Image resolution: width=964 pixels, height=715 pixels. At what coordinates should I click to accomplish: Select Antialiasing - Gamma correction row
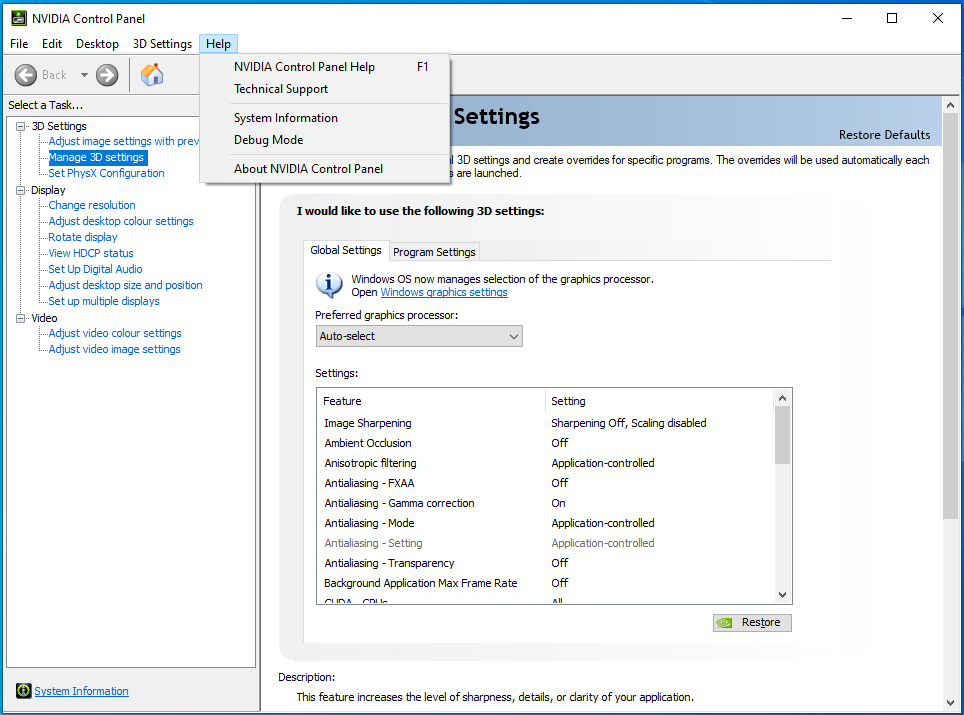pyautogui.click(x=546, y=503)
